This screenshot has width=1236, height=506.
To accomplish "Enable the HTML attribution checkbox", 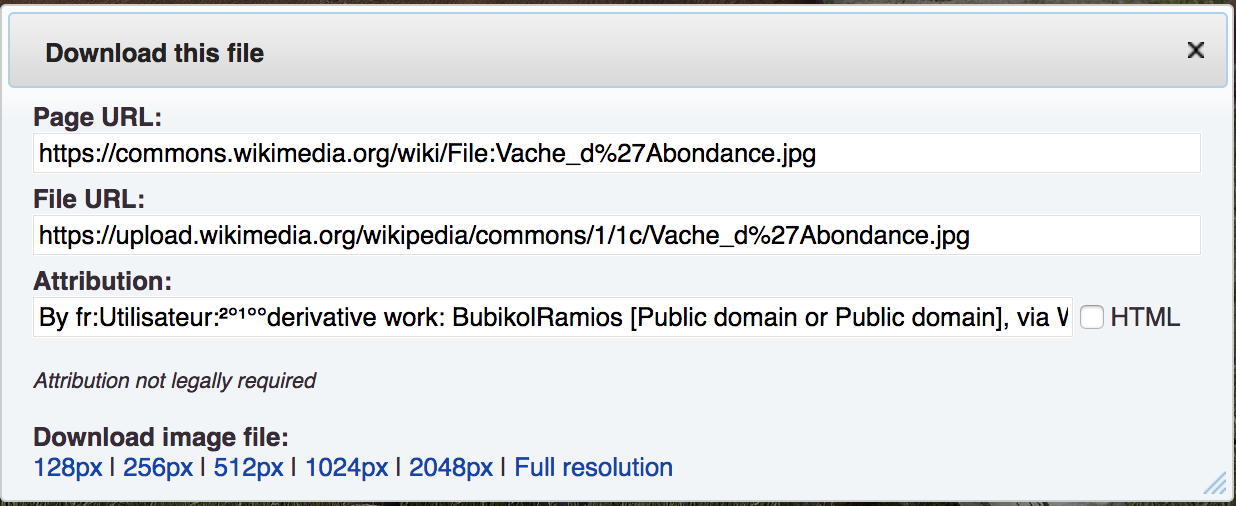I will [x=1092, y=318].
